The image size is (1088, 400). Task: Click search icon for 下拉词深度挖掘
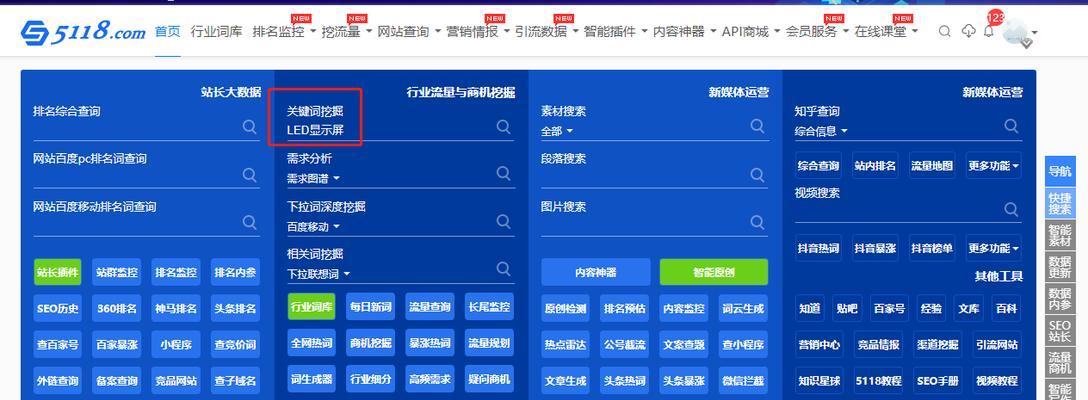pos(504,222)
